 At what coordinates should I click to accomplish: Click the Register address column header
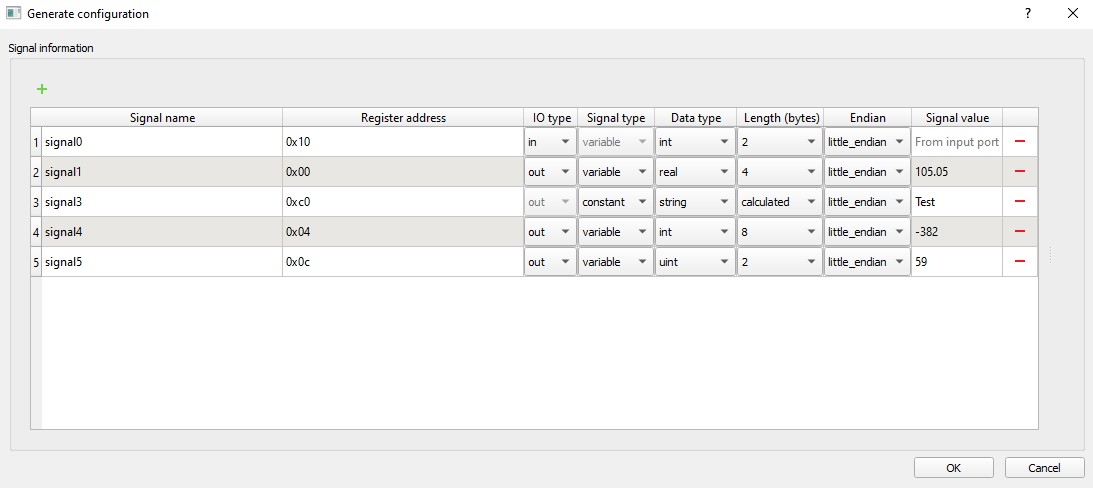point(403,118)
